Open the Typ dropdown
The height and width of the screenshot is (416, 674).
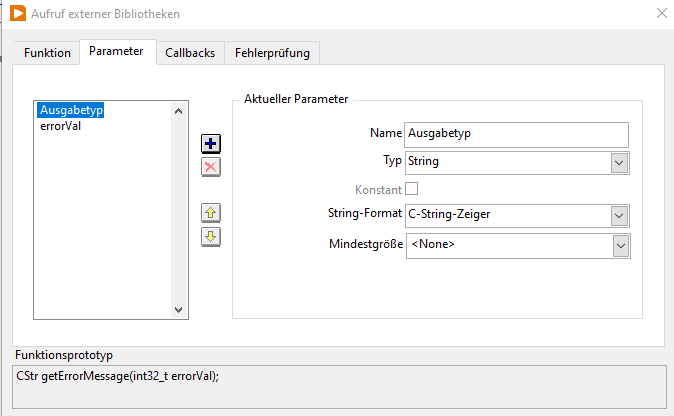coord(619,162)
